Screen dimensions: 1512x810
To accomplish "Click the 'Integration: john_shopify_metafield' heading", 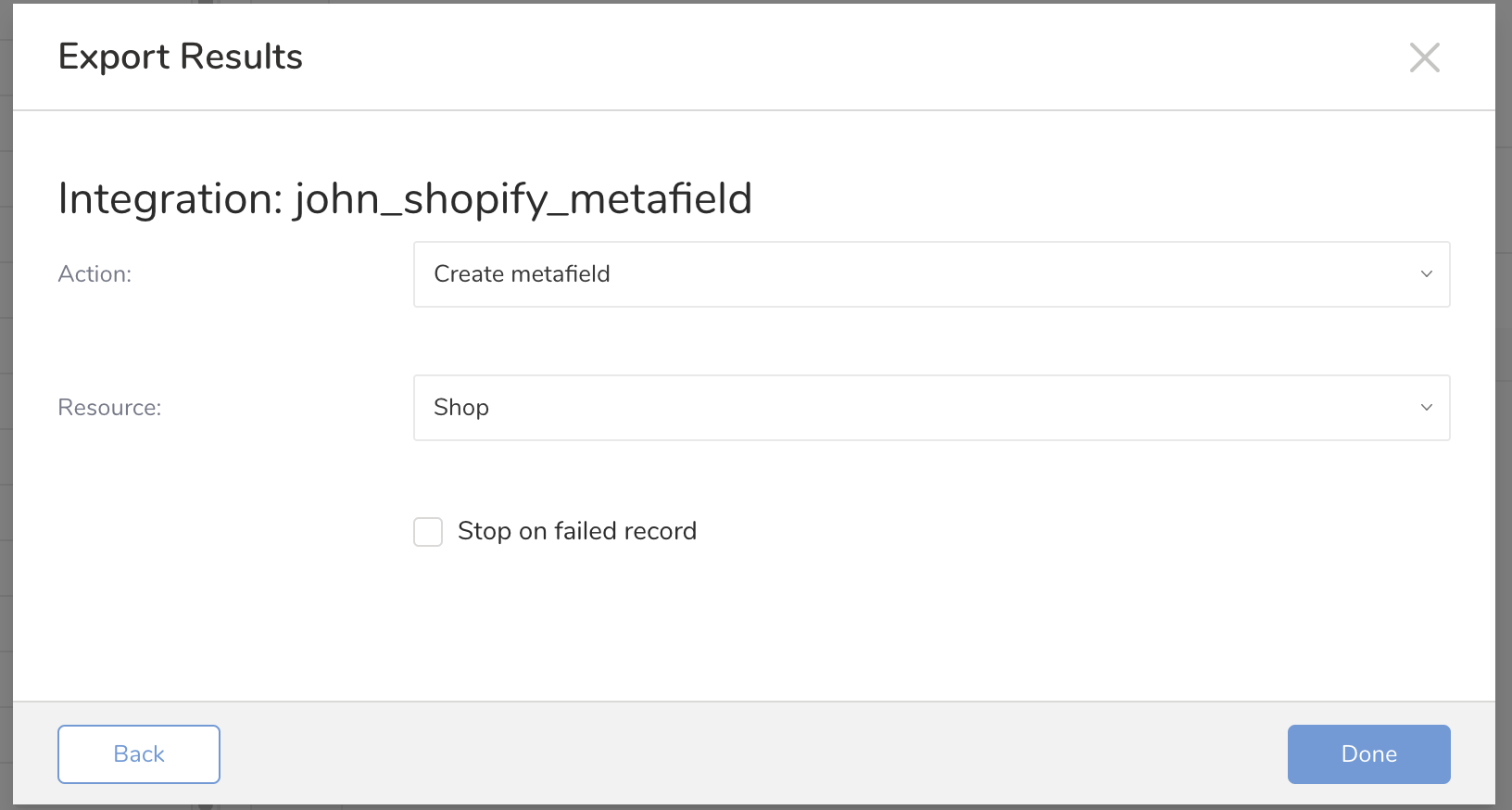I will click(405, 198).
